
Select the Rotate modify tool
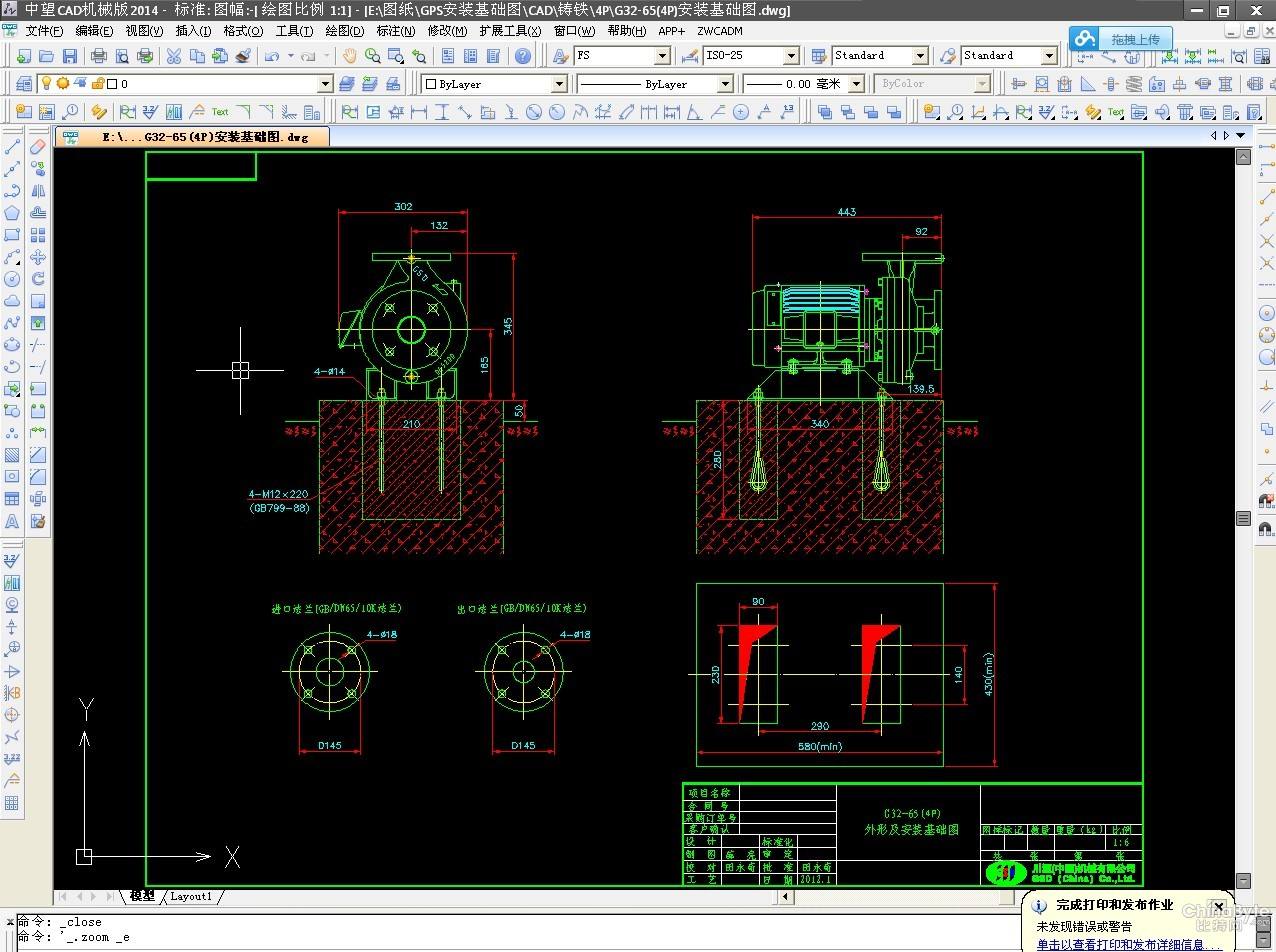[x=38, y=279]
